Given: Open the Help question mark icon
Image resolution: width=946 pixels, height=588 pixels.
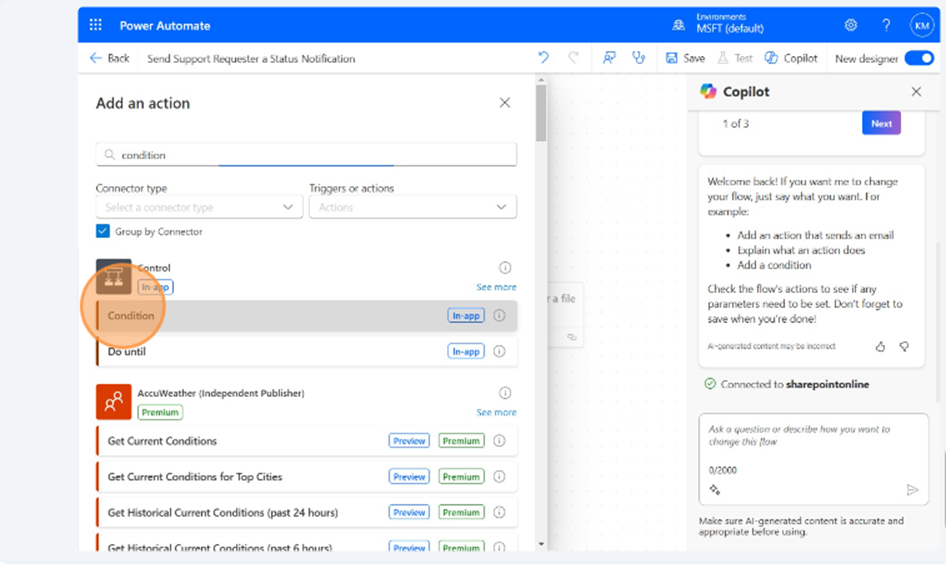Looking at the screenshot, I should [886, 25].
